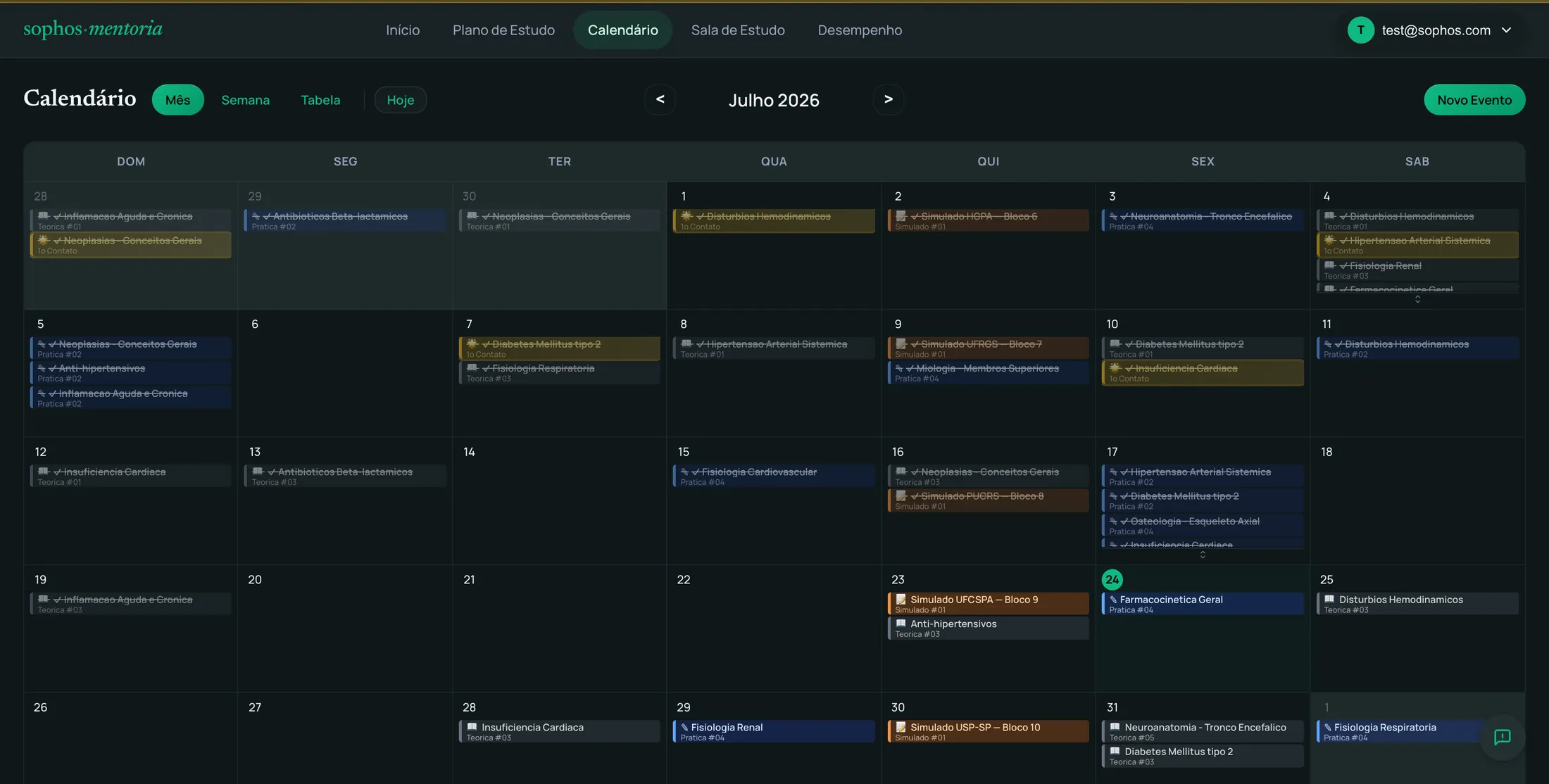Open the Início nav tab
This screenshot has width=1549, height=784.
(403, 30)
